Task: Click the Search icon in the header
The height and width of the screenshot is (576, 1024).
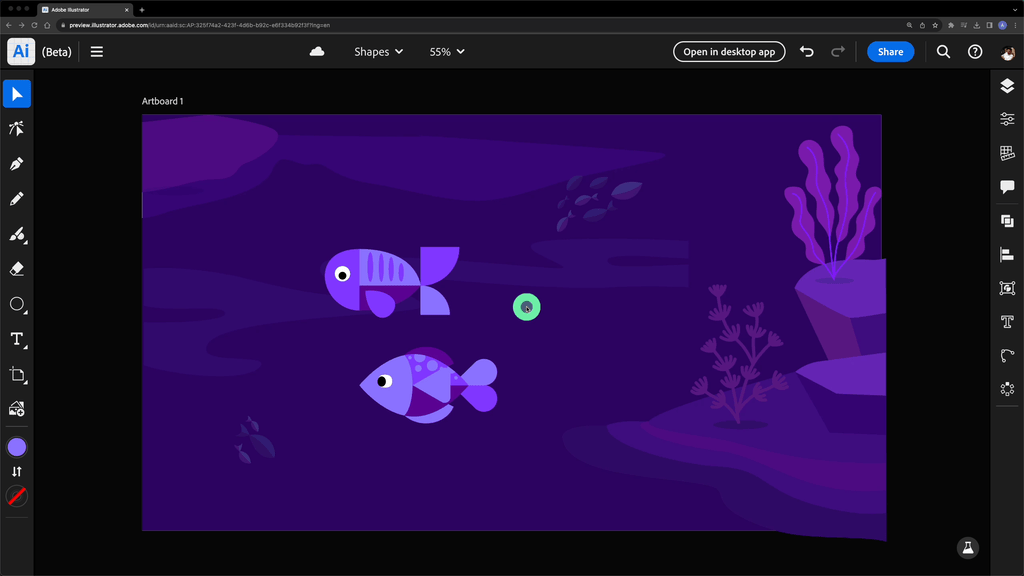Action: tap(943, 51)
